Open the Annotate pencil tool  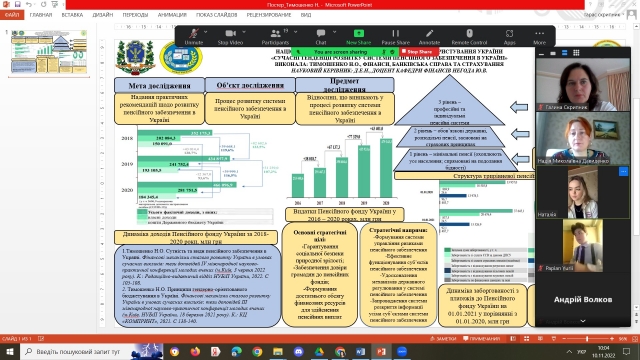pyautogui.click(x=429, y=37)
